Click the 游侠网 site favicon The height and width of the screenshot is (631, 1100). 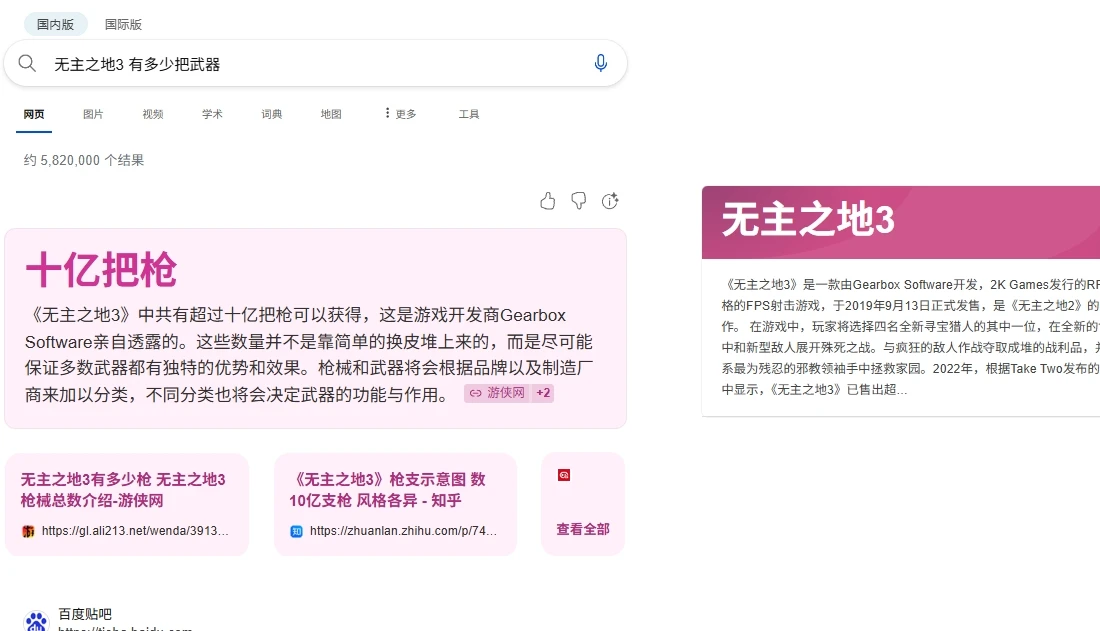[x=28, y=531]
